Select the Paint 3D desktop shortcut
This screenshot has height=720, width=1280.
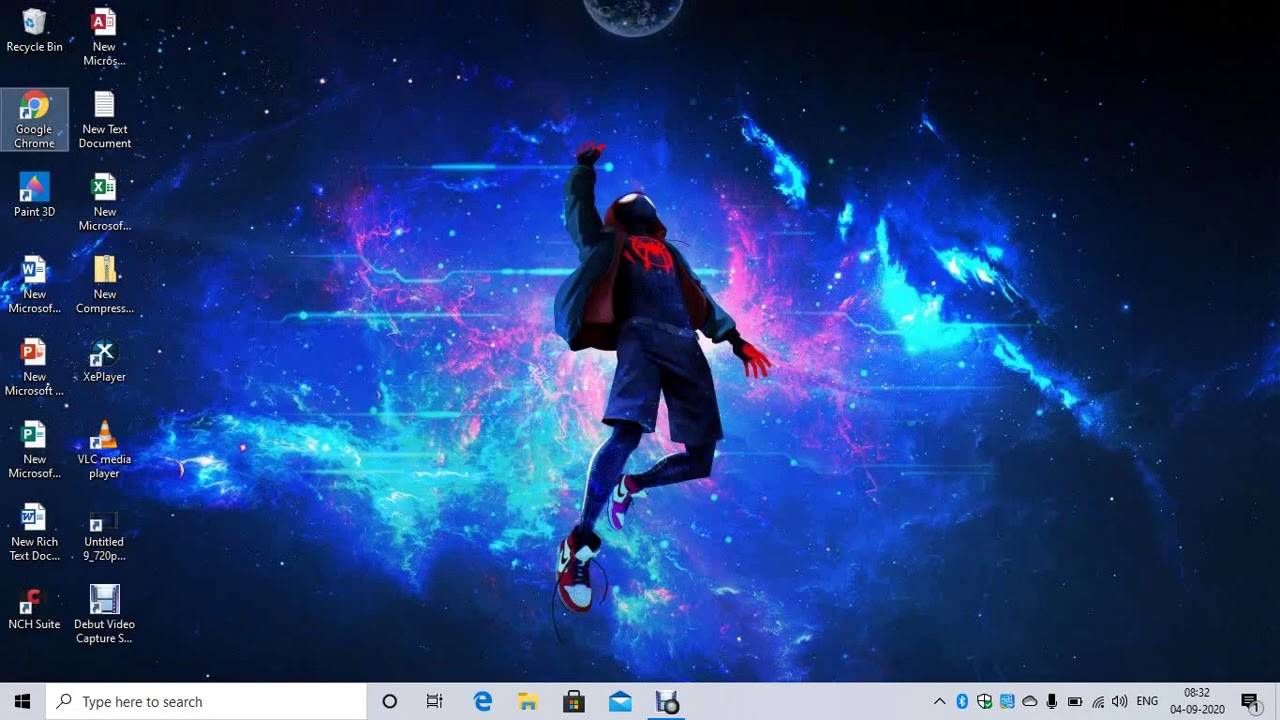coord(34,195)
